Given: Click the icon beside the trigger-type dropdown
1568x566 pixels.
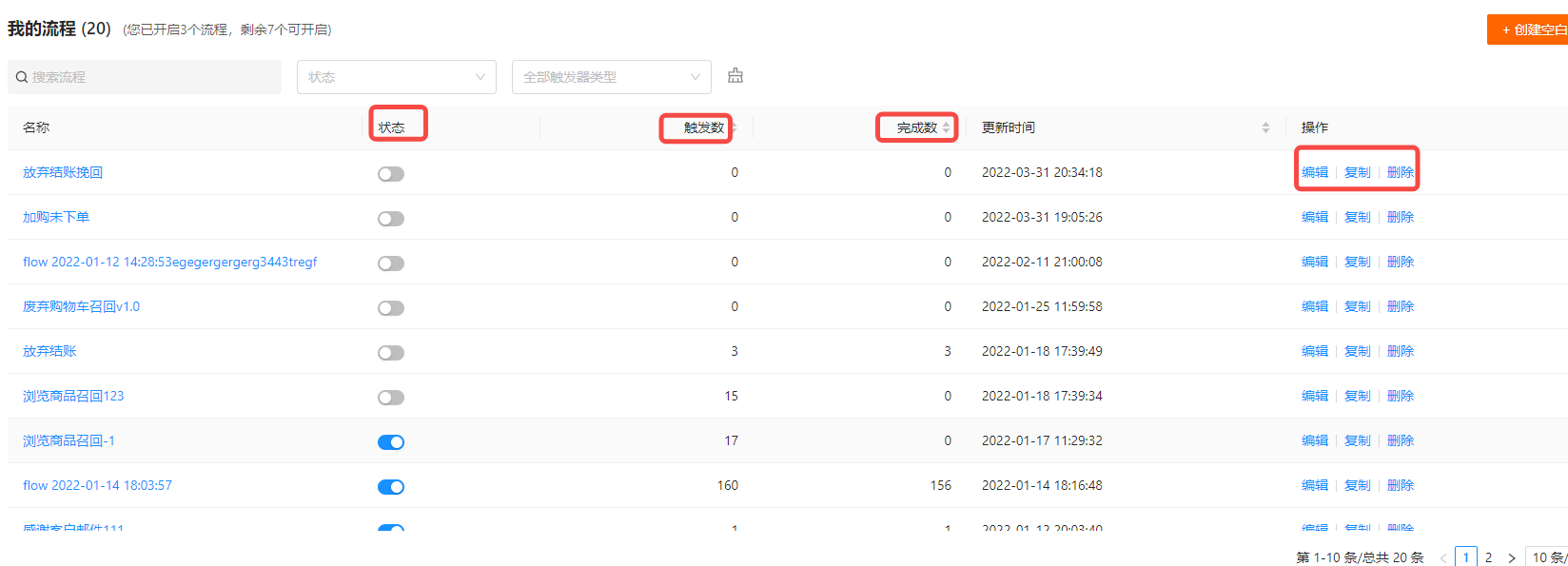Looking at the screenshot, I should click(x=735, y=76).
